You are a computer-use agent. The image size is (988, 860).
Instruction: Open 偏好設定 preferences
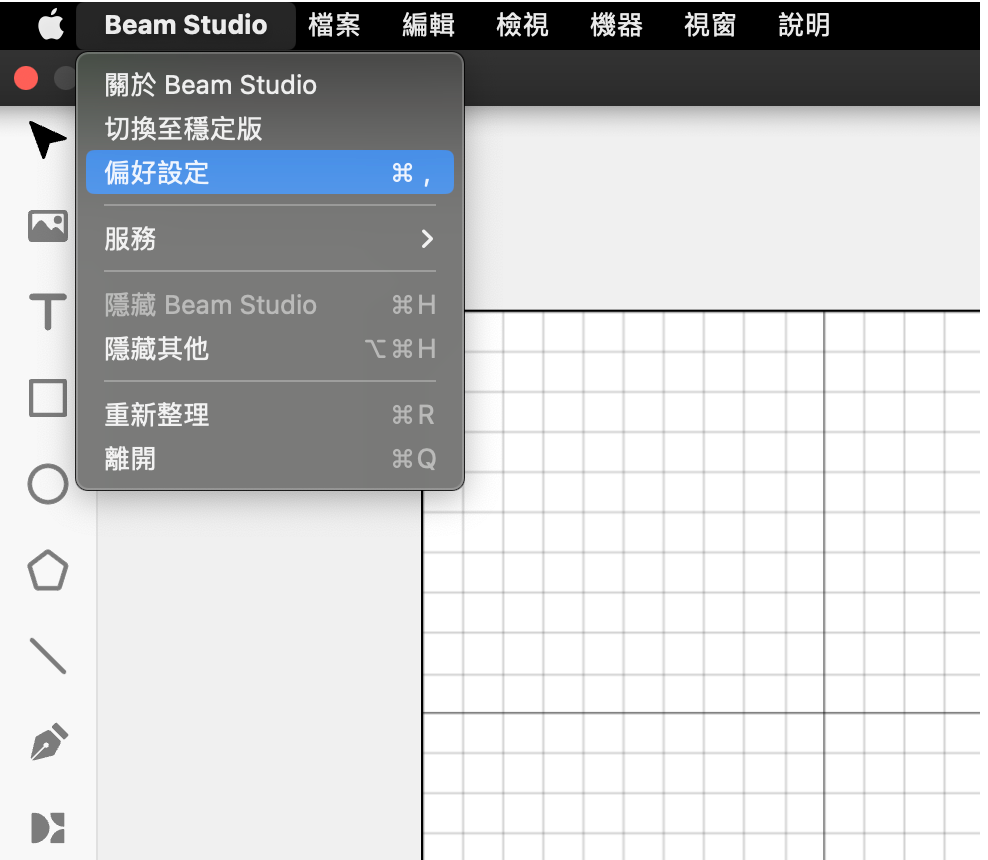tap(270, 172)
